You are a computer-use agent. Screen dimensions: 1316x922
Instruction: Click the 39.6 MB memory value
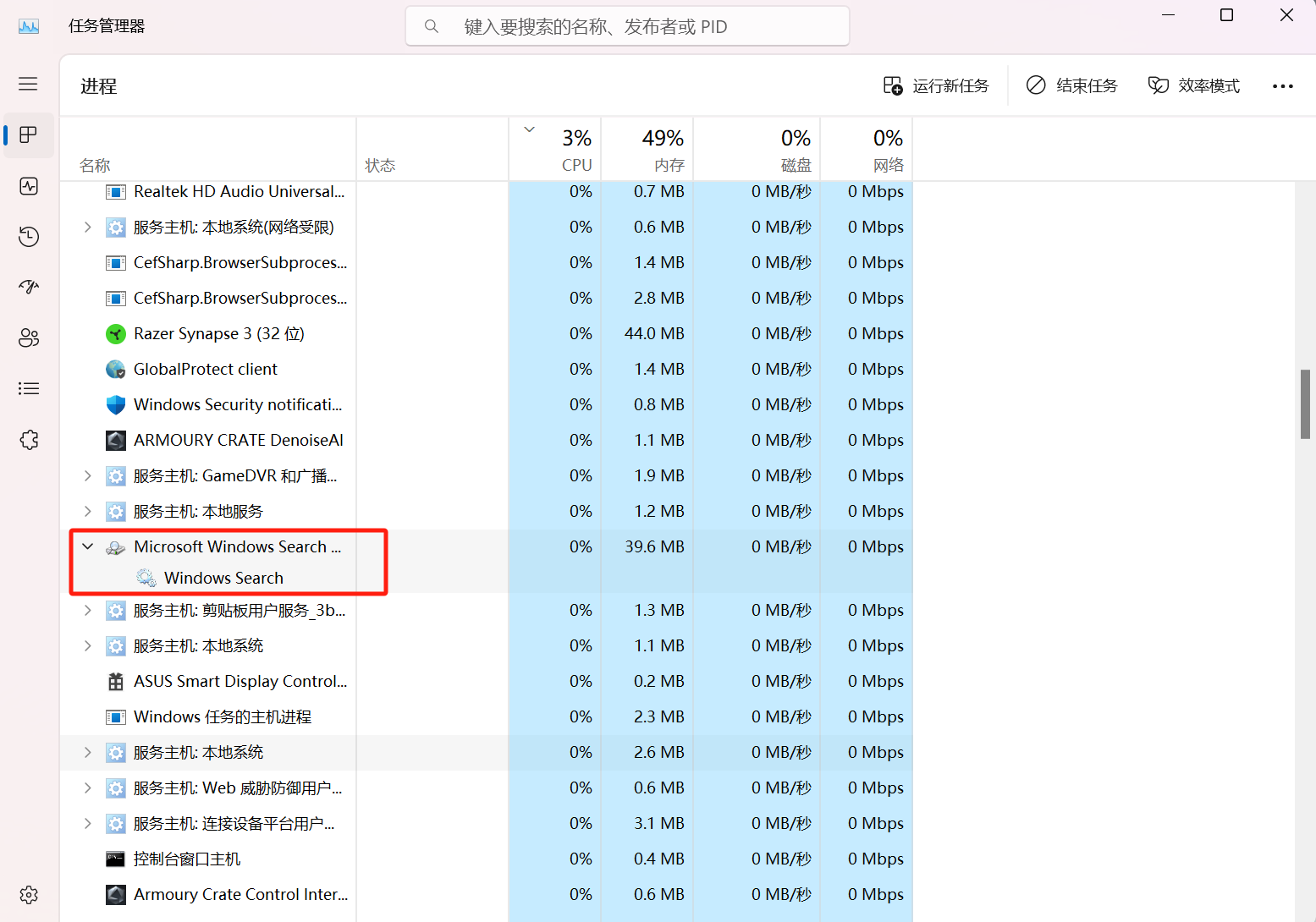(x=654, y=547)
